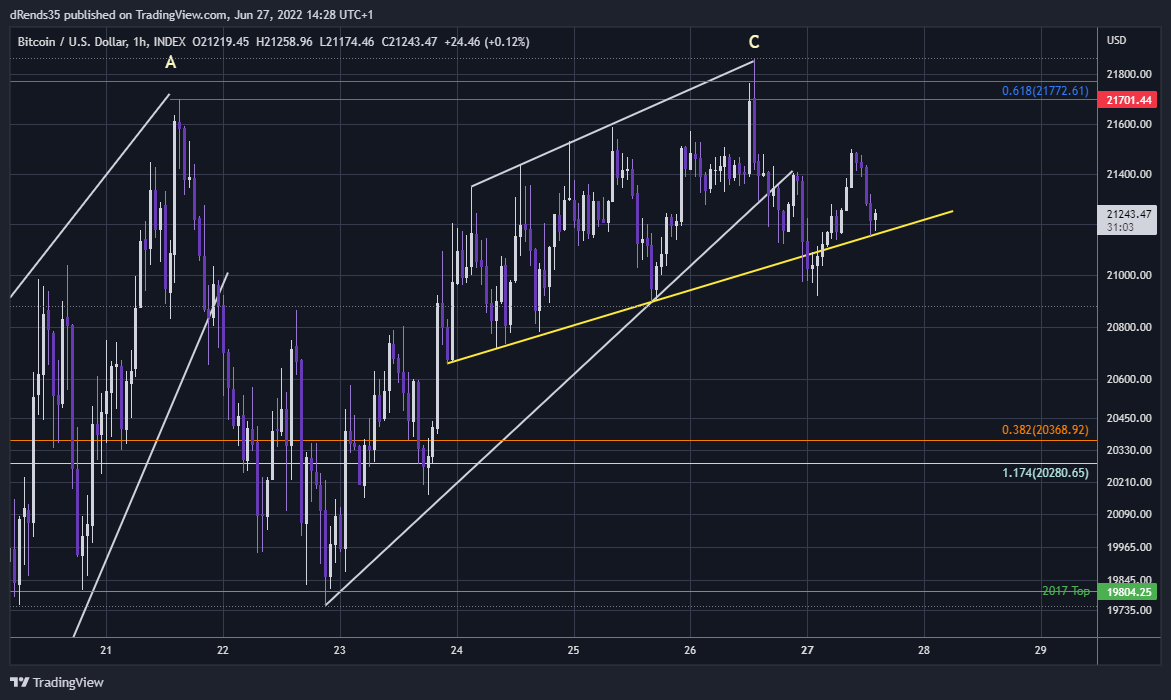This screenshot has width=1171, height=700.
Task: Click the 19735.00 price axis label
Action: [1128, 610]
